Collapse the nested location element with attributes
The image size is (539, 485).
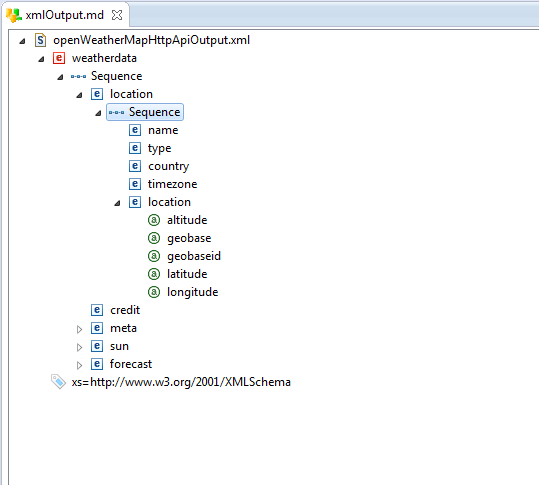118,203
